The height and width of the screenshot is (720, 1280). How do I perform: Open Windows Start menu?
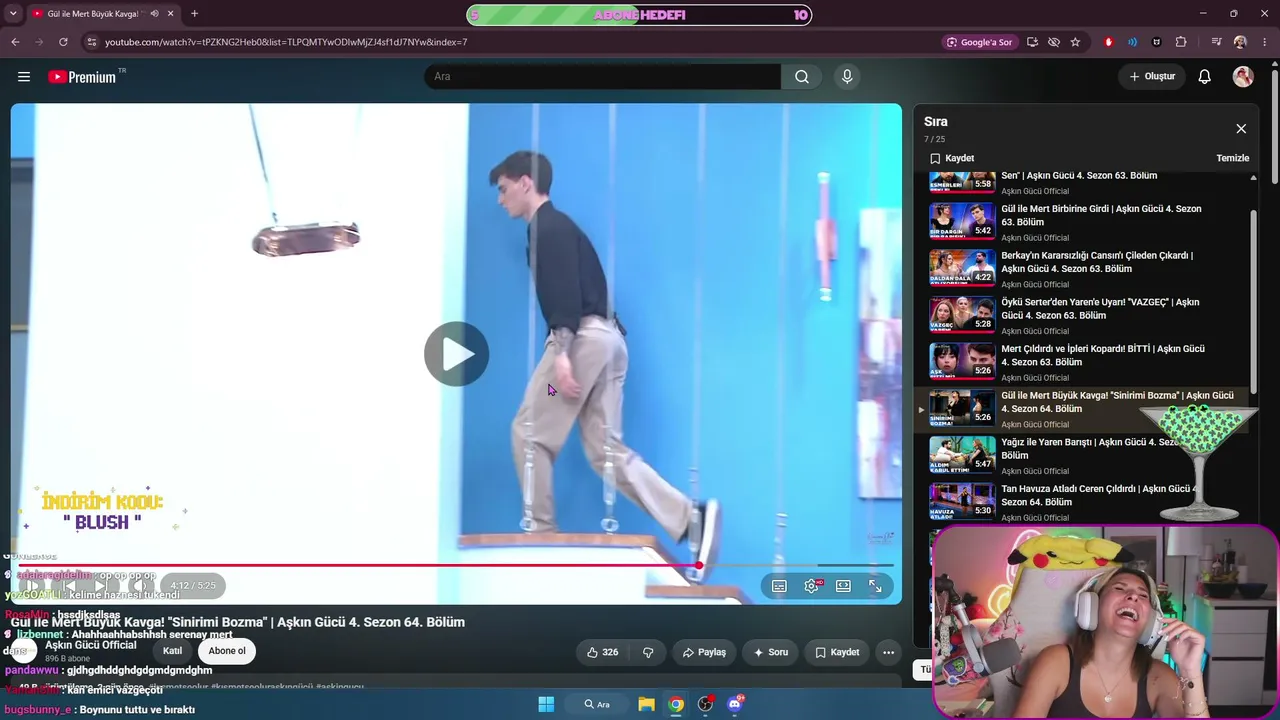pos(546,704)
